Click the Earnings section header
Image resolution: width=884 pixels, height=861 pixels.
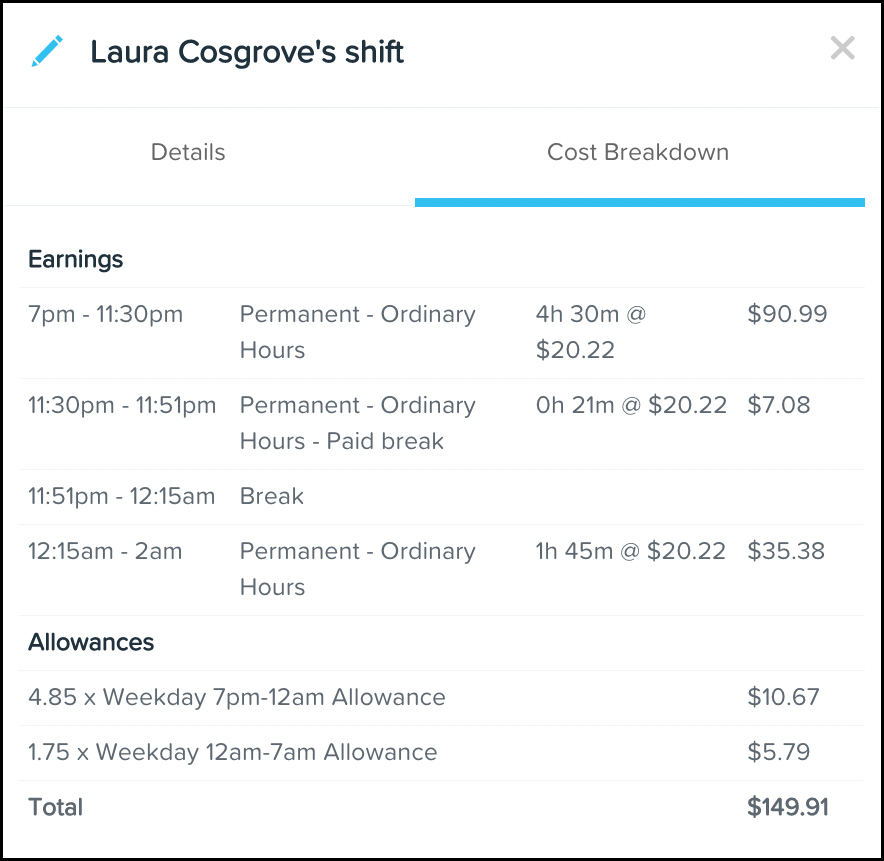(x=75, y=259)
